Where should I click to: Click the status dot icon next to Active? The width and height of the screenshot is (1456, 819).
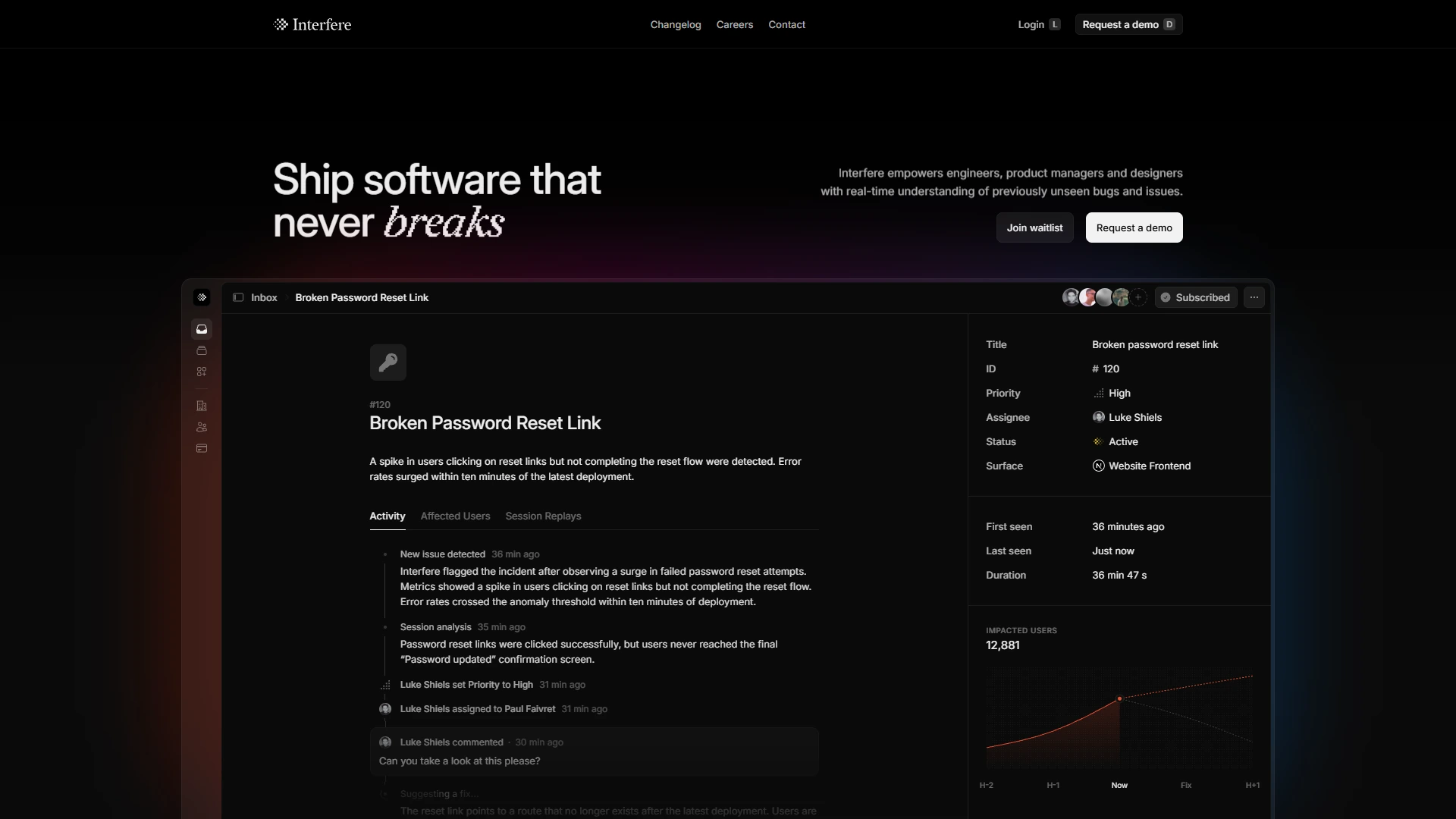[x=1097, y=441]
